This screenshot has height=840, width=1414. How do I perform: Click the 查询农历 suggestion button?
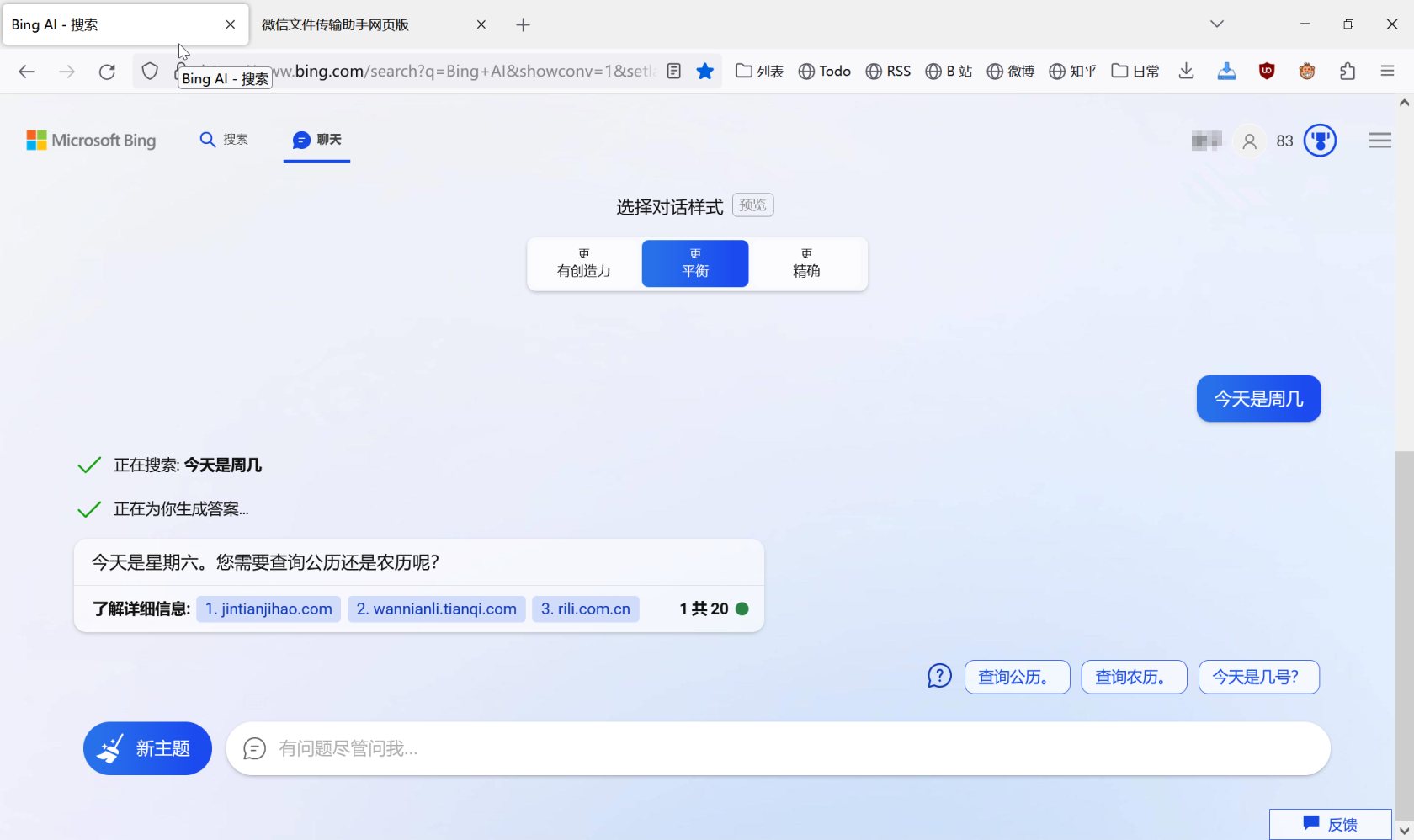pyautogui.click(x=1133, y=677)
